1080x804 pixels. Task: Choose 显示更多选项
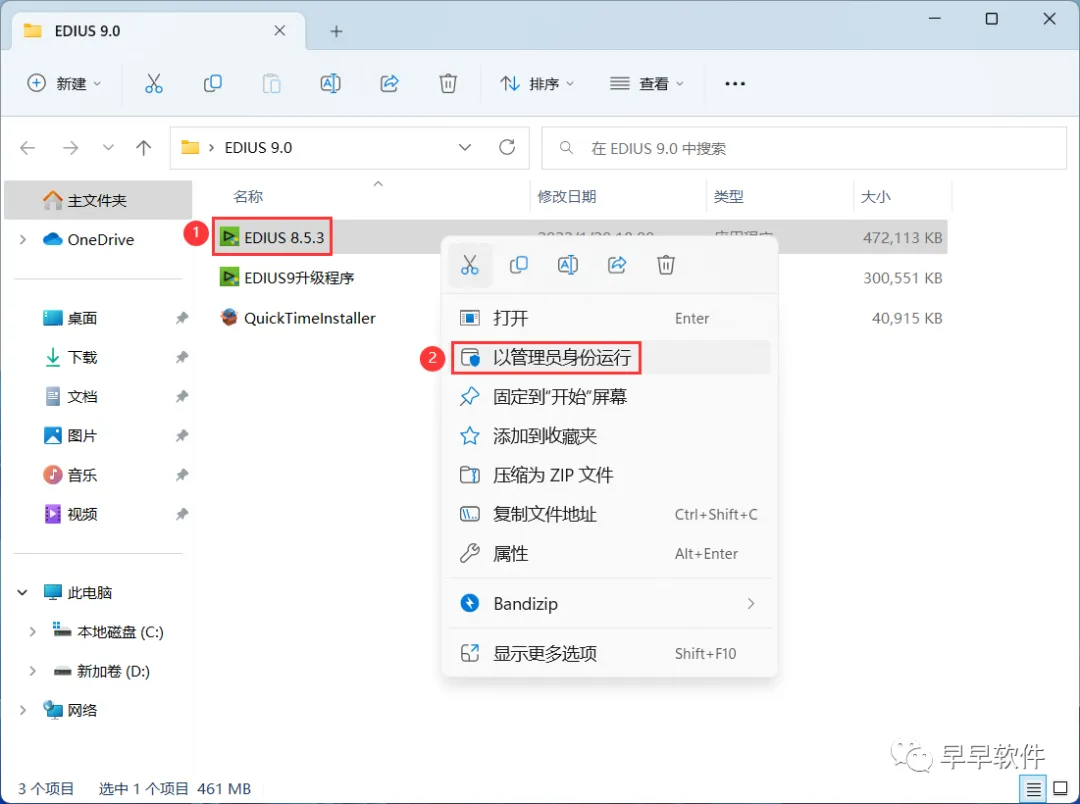tap(609, 653)
